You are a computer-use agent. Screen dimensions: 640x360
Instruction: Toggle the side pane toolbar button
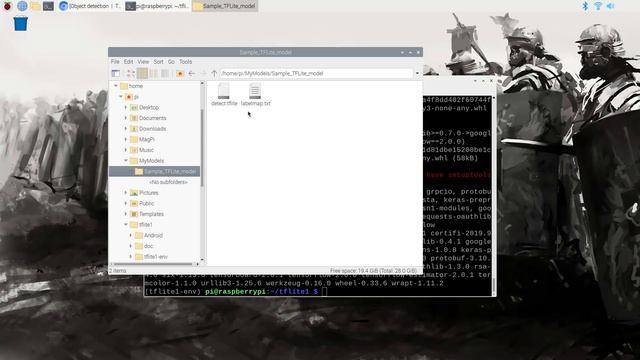click(116, 73)
